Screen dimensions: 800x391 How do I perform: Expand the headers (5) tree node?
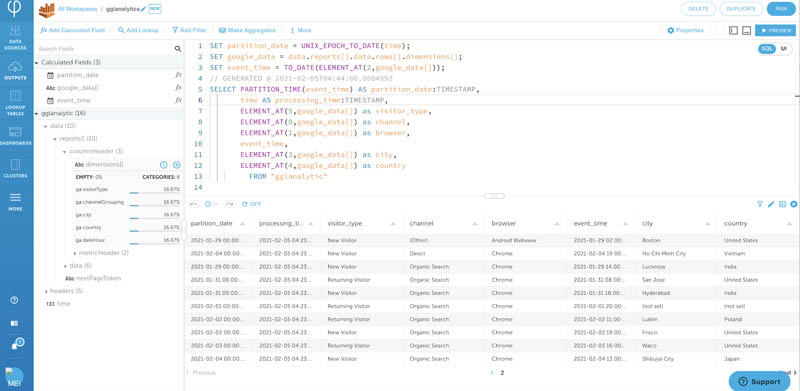[46, 291]
